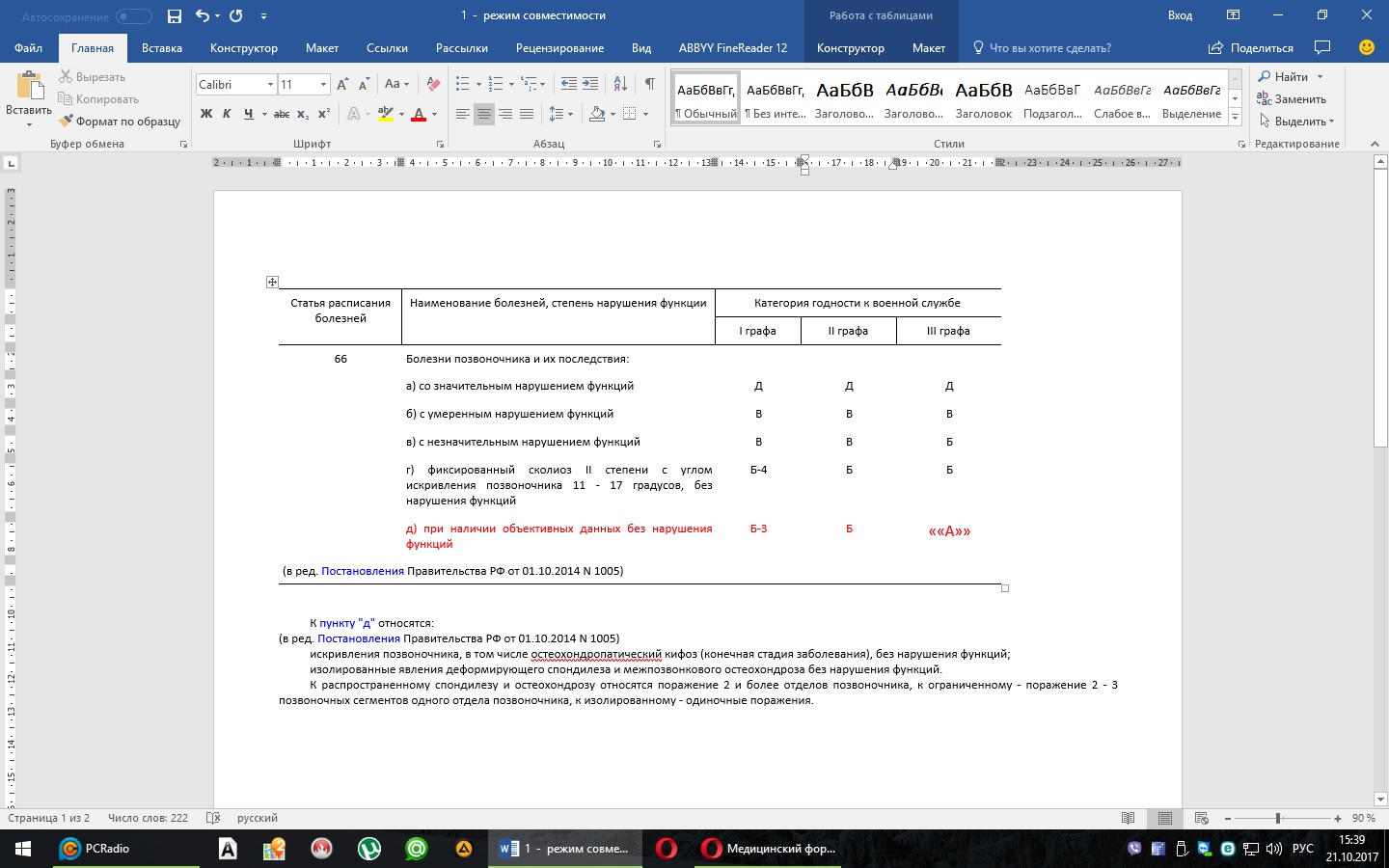This screenshot has height=868, width=1389.
Task: Expand the styles gallery list
Action: click(1235, 117)
